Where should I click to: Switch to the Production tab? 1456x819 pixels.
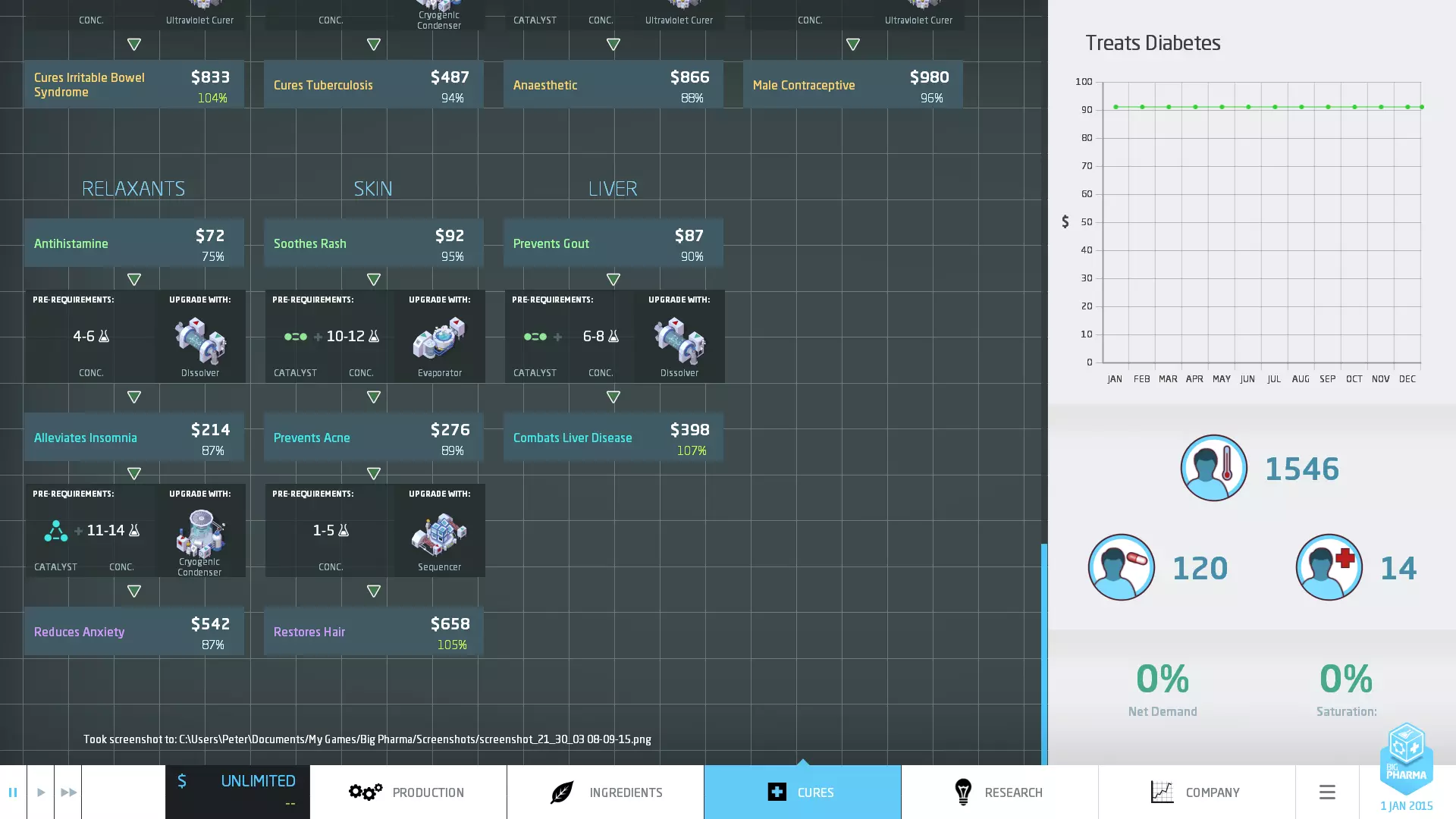pyautogui.click(x=408, y=792)
